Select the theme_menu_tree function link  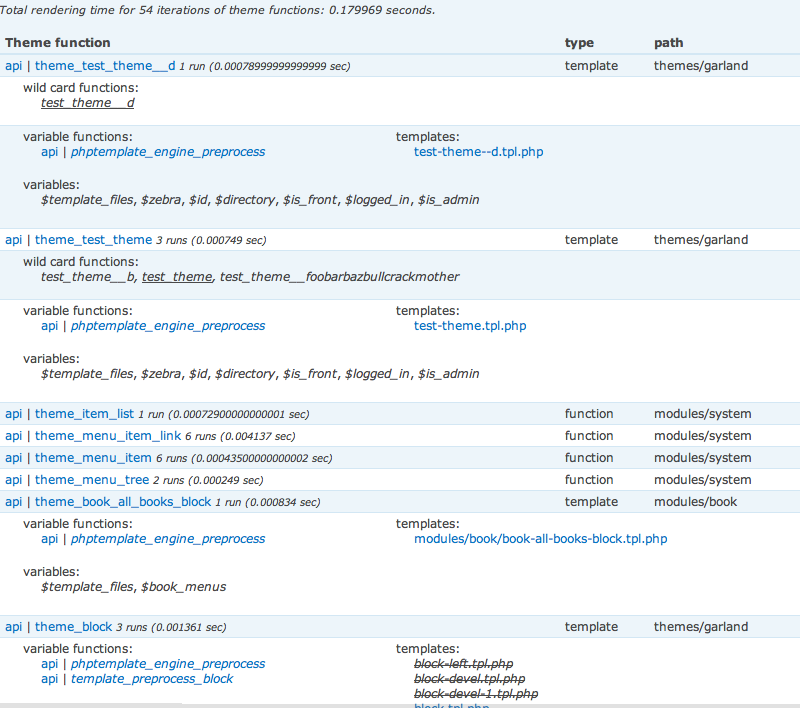click(x=92, y=480)
